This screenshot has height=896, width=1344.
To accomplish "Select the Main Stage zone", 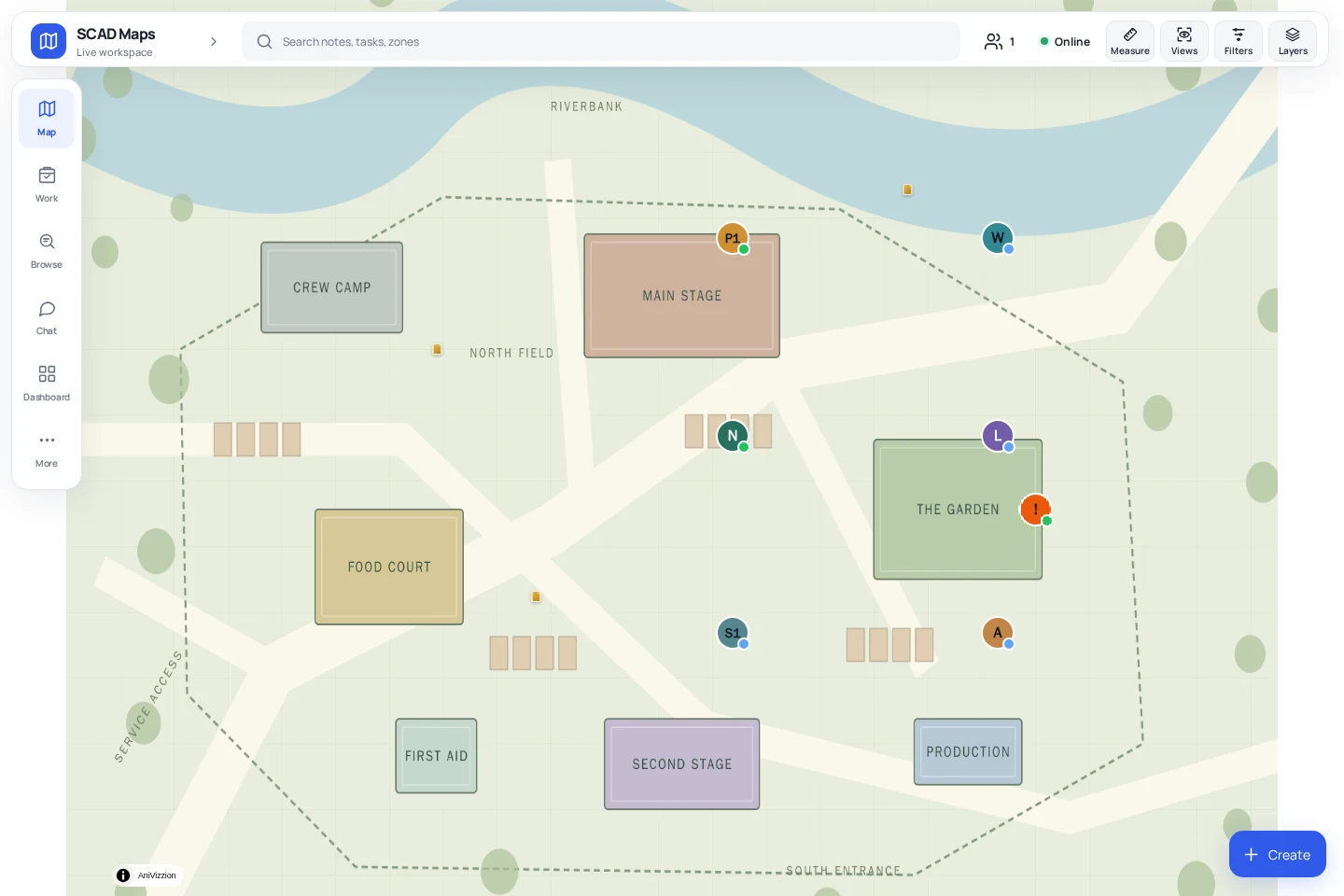I will pos(681,296).
